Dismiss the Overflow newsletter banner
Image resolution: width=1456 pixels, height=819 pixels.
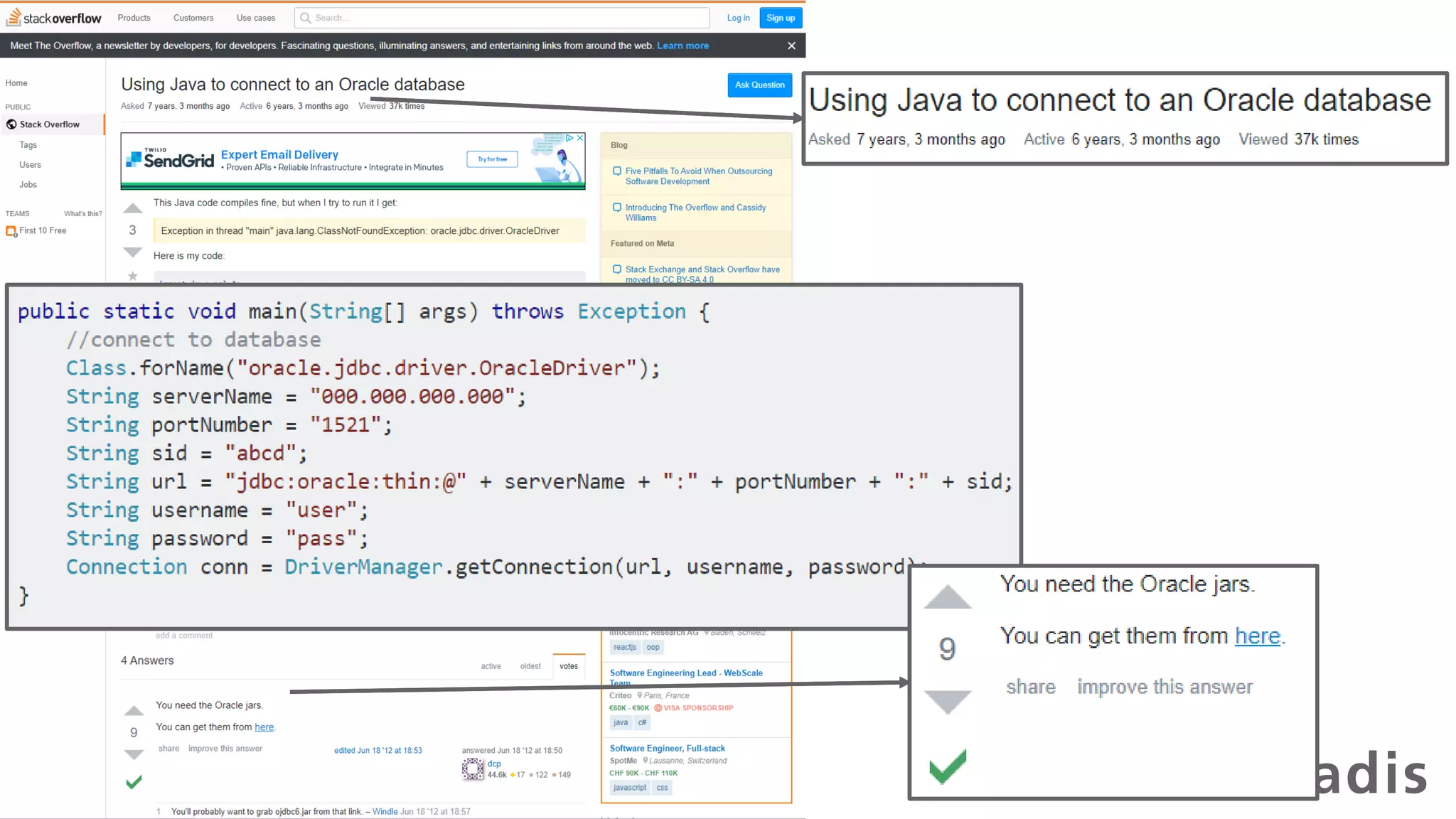click(791, 45)
